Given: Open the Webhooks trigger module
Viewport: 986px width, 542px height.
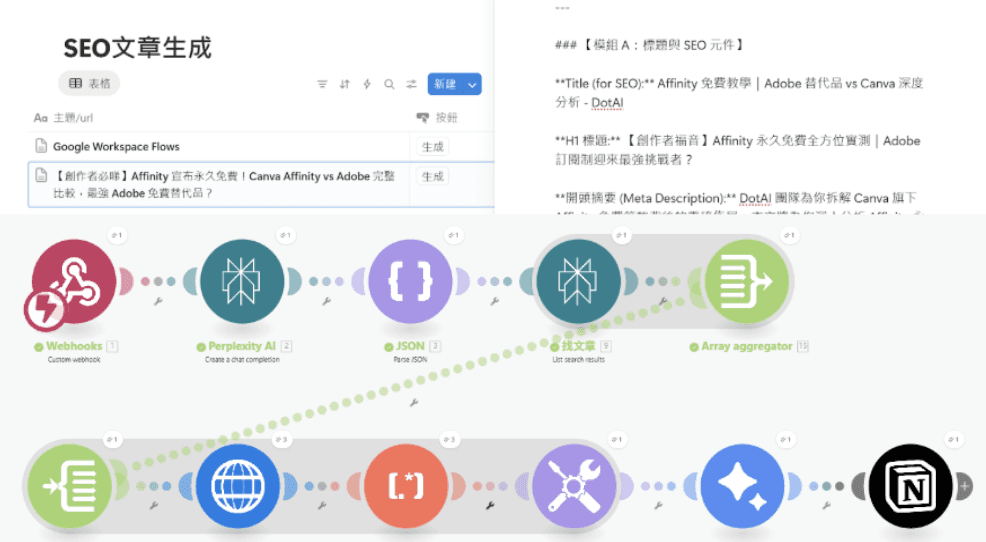Looking at the screenshot, I should click(x=74, y=281).
